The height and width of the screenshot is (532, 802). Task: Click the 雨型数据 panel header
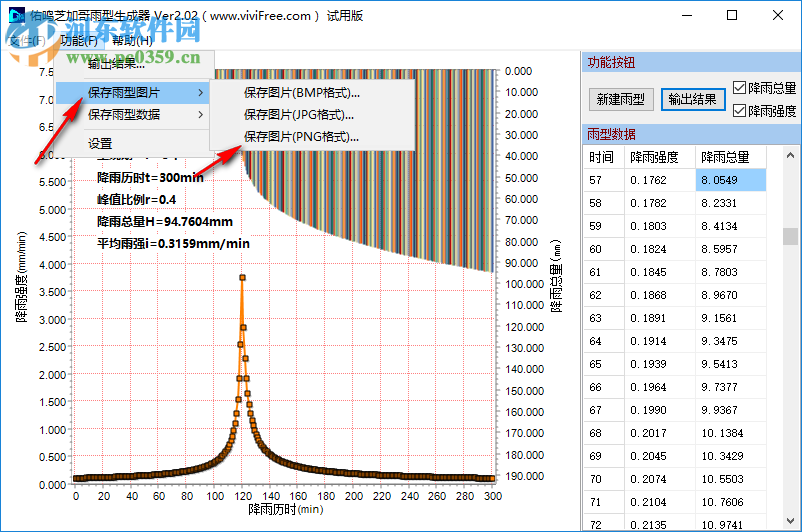tap(692, 135)
